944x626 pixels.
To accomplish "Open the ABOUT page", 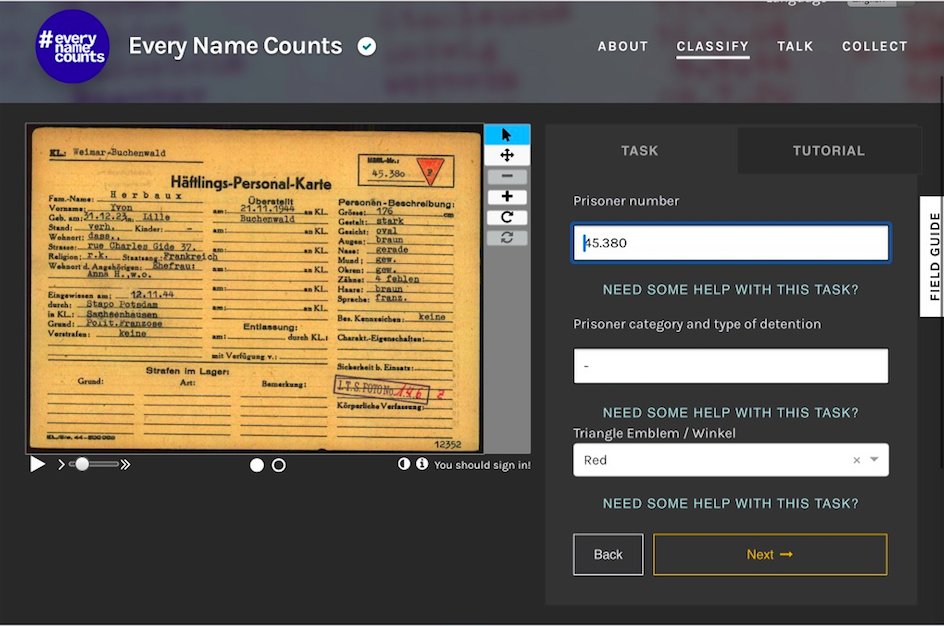I will (x=623, y=46).
